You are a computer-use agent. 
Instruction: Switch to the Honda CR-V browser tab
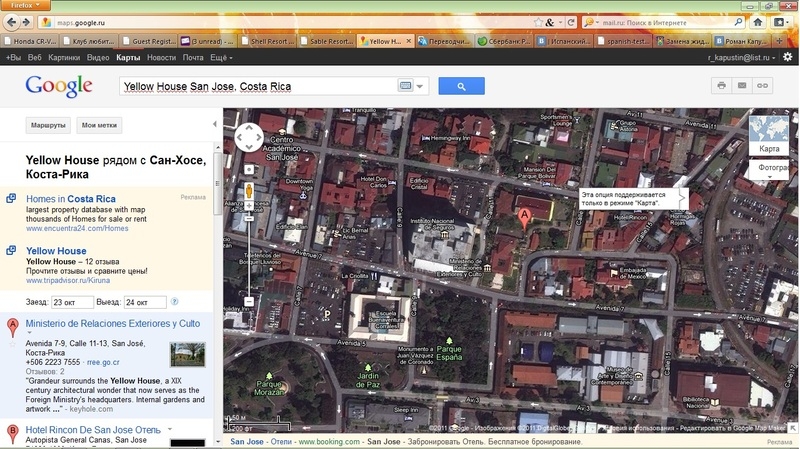pyautogui.click(x=30, y=41)
